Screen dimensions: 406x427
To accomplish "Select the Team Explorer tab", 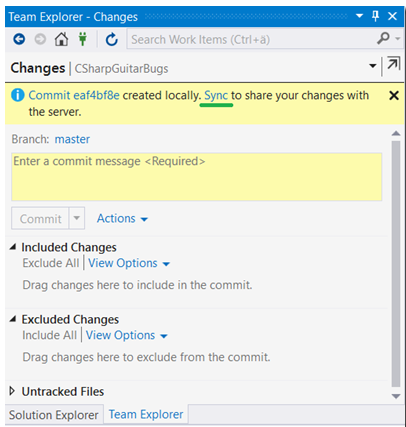I will [146, 414].
